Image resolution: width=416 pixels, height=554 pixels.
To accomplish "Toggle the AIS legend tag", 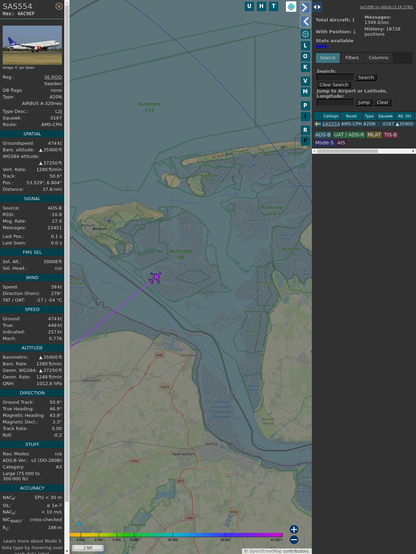I will (x=341, y=143).
